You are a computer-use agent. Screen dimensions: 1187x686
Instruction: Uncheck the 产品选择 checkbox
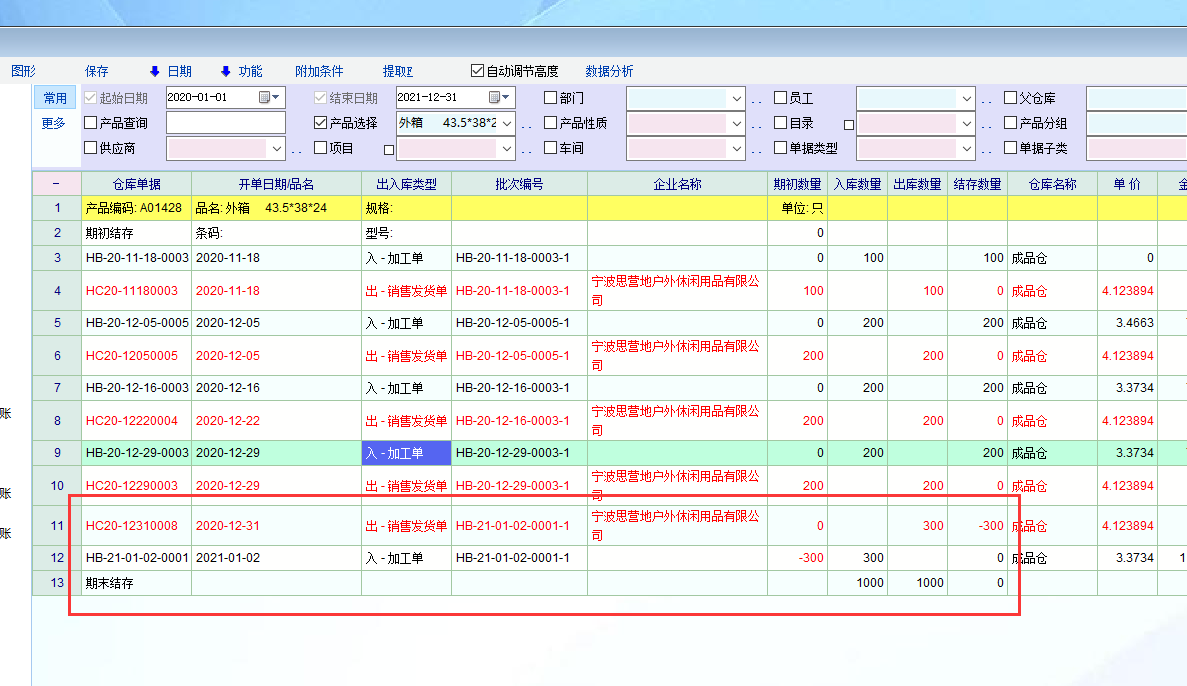(320, 123)
